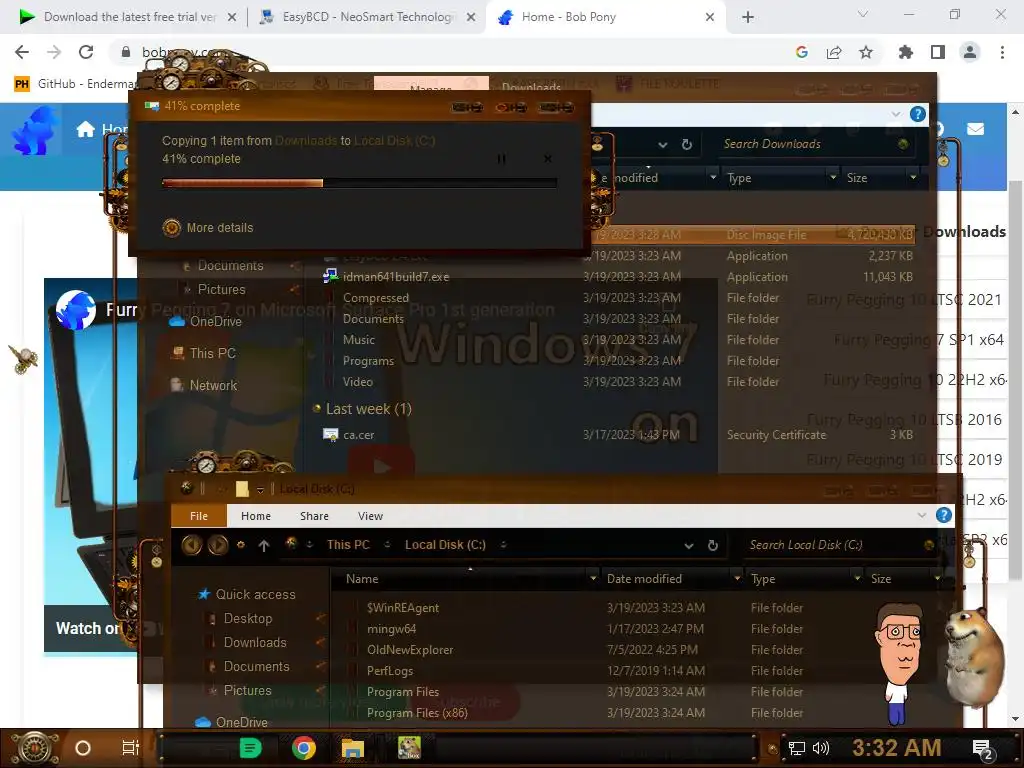Open Downloads address history dropdown
Image resolution: width=1024 pixels, height=768 pixels.
pos(662,145)
